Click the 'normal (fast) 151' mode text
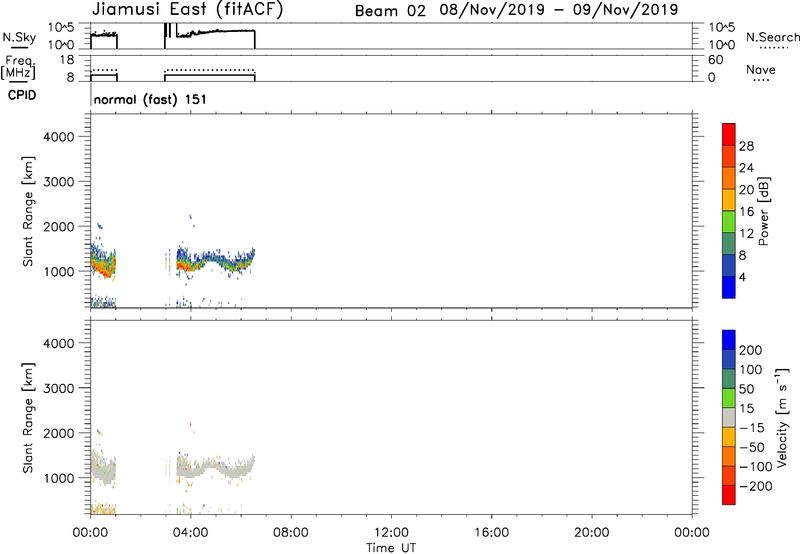 pyautogui.click(x=150, y=99)
